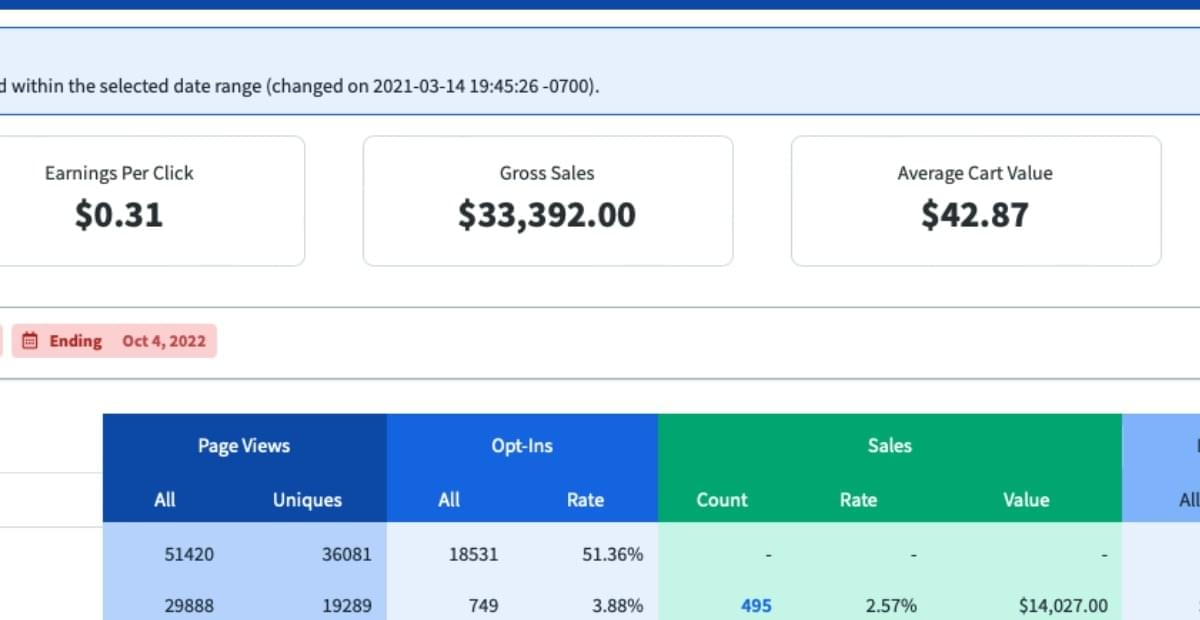Click the All column header under Page Views

[165, 500]
